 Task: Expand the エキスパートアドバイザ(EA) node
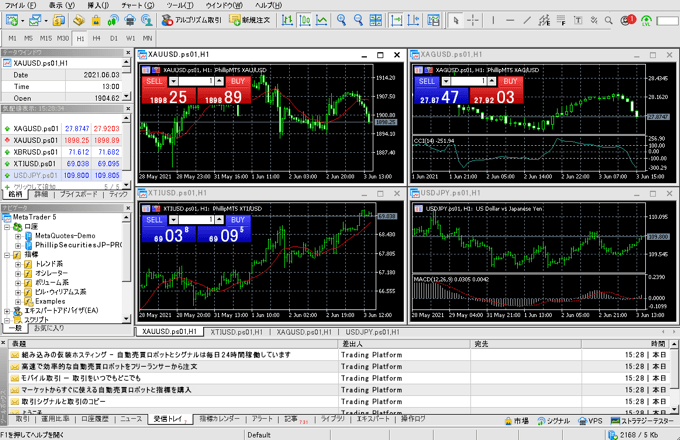click(x=7, y=311)
